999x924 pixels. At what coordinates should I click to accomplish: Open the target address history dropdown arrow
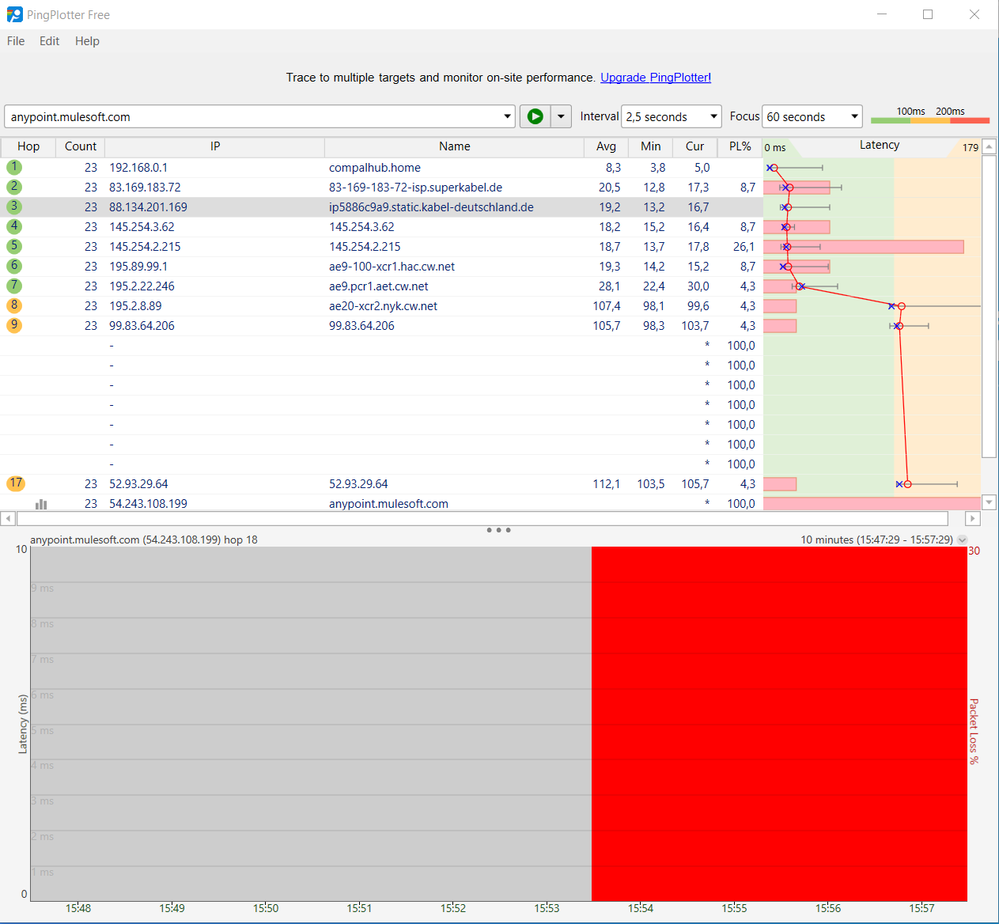[507, 117]
